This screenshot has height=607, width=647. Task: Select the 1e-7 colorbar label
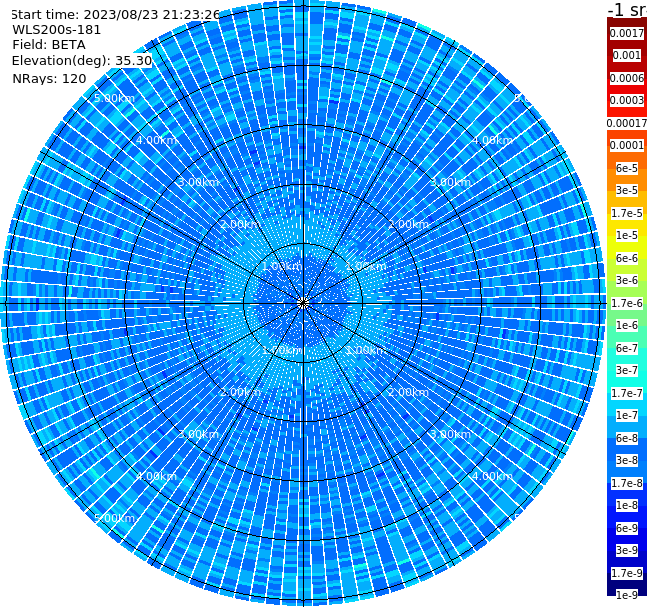[627, 415]
